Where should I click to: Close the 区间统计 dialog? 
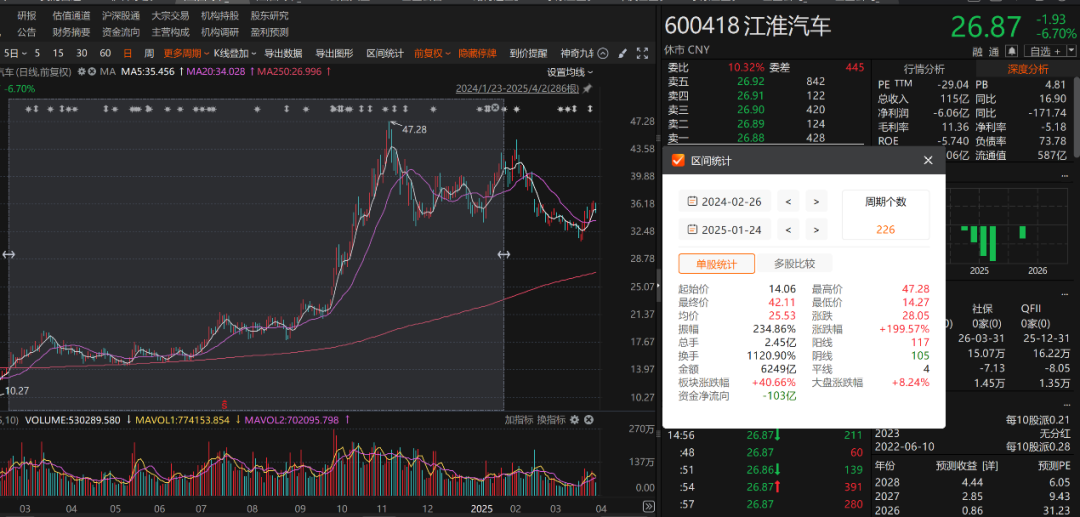pyautogui.click(x=928, y=160)
